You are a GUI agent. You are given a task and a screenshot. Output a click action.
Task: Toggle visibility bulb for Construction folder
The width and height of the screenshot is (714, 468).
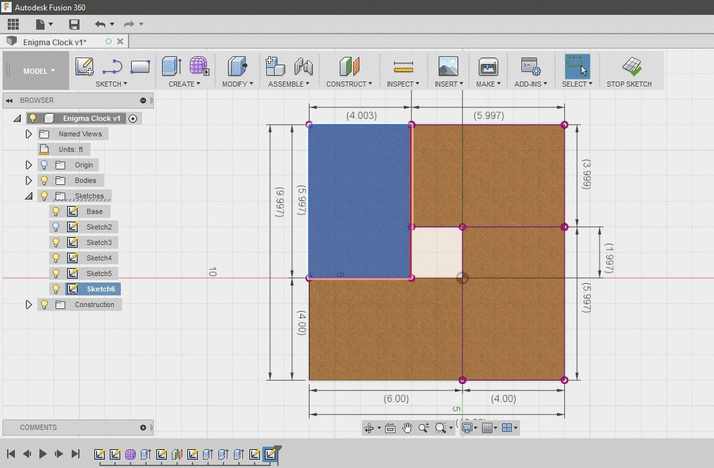coord(44,304)
